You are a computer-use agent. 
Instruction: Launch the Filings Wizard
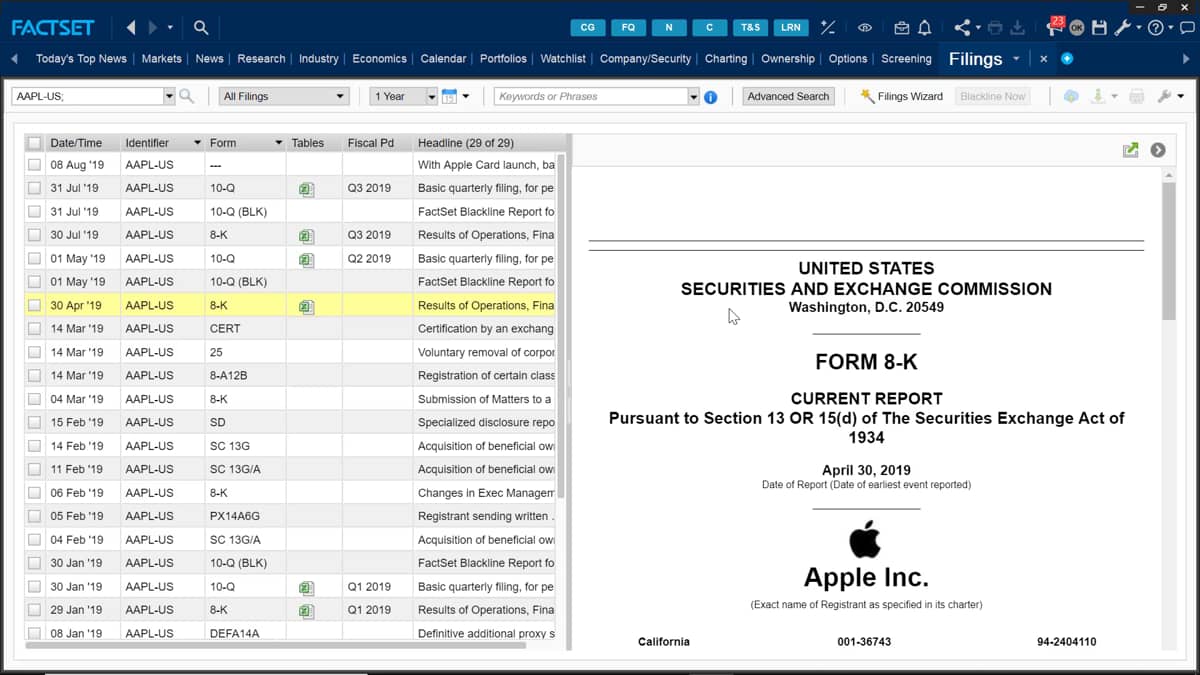coord(902,96)
